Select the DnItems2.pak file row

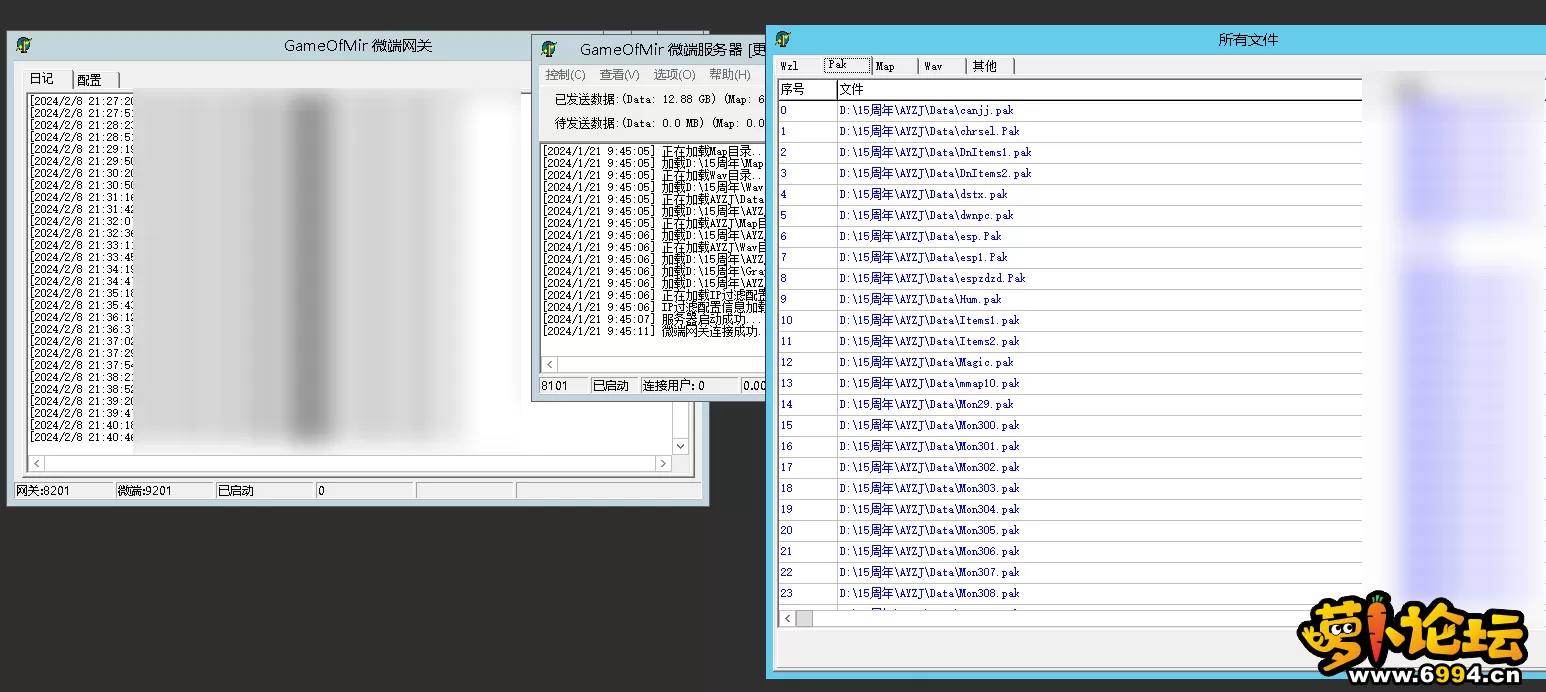(1069, 173)
